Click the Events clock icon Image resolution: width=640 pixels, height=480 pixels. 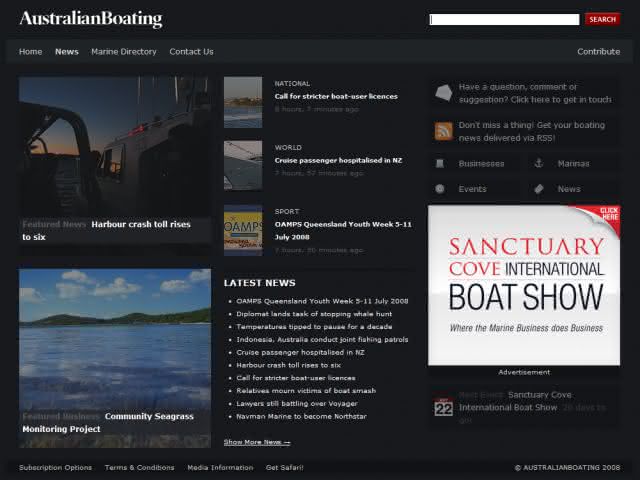coord(440,189)
